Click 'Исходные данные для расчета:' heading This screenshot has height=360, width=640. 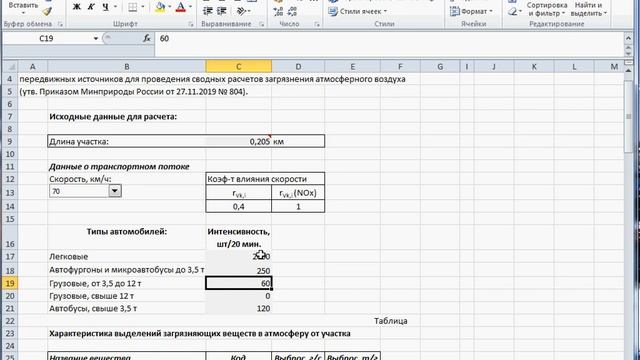point(113,117)
